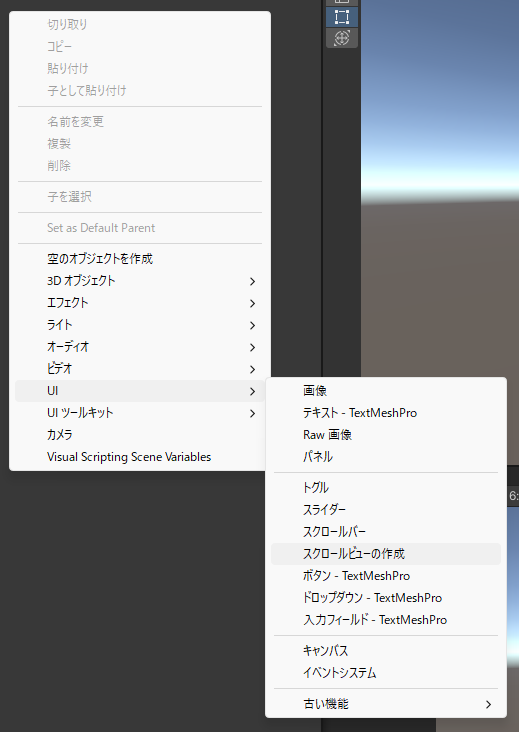Image resolution: width=519 pixels, height=732 pixels.
Task: Expand the エフェクト submenu arrow
Action: pyautogui.click(x=252, y=303)
